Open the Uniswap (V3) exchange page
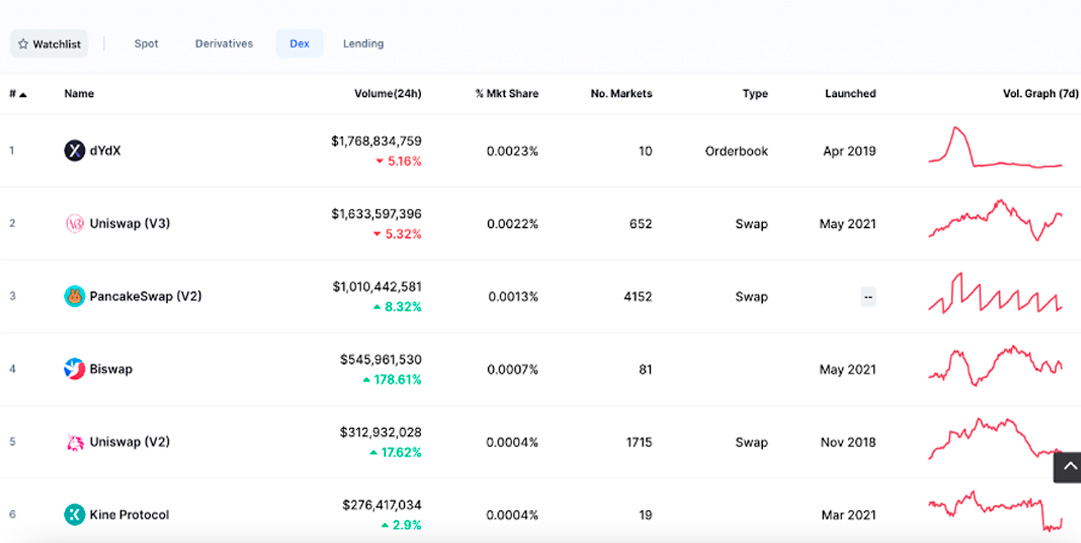 (130, 223)
